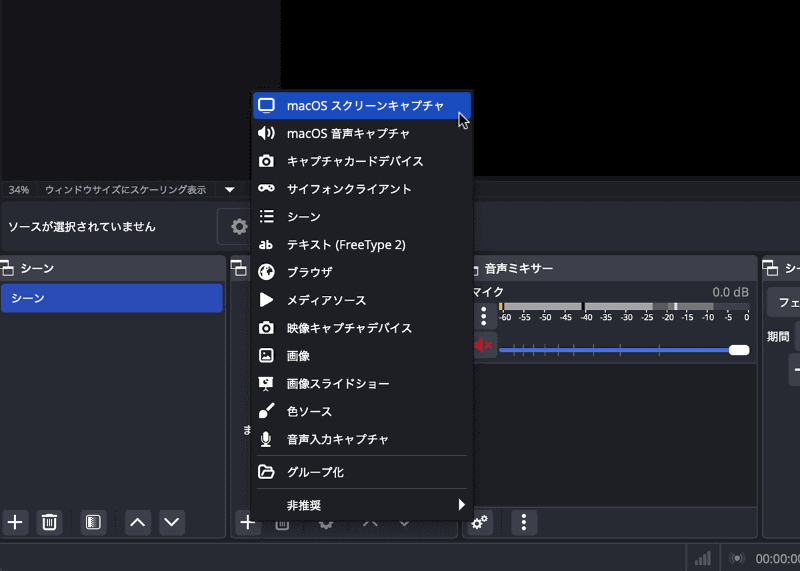Click slideshow icon for 画像スライドショー
The height and width of the screenshot is (571, 800).
coord(266,383)
